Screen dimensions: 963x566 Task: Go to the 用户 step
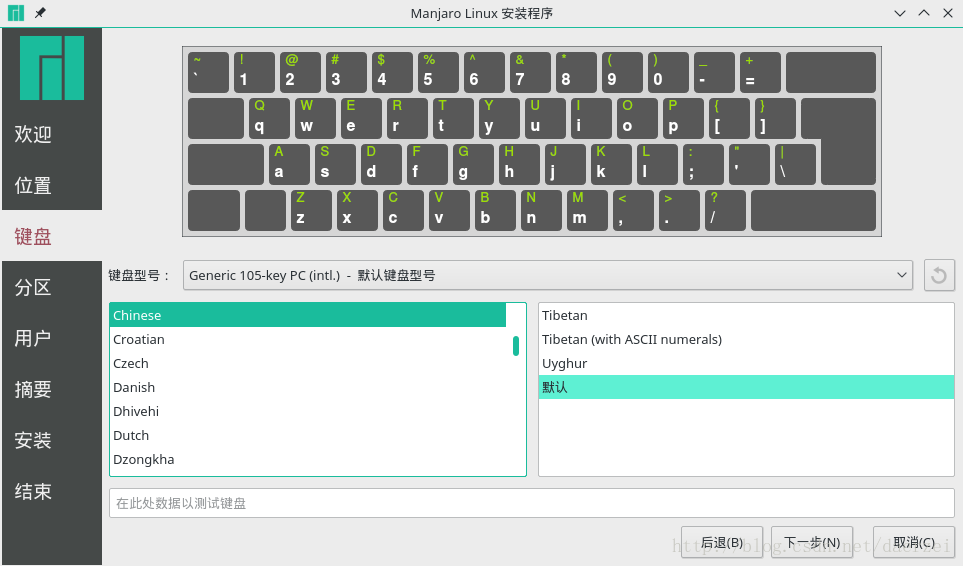pyautogui.click(x=33, y=338)
